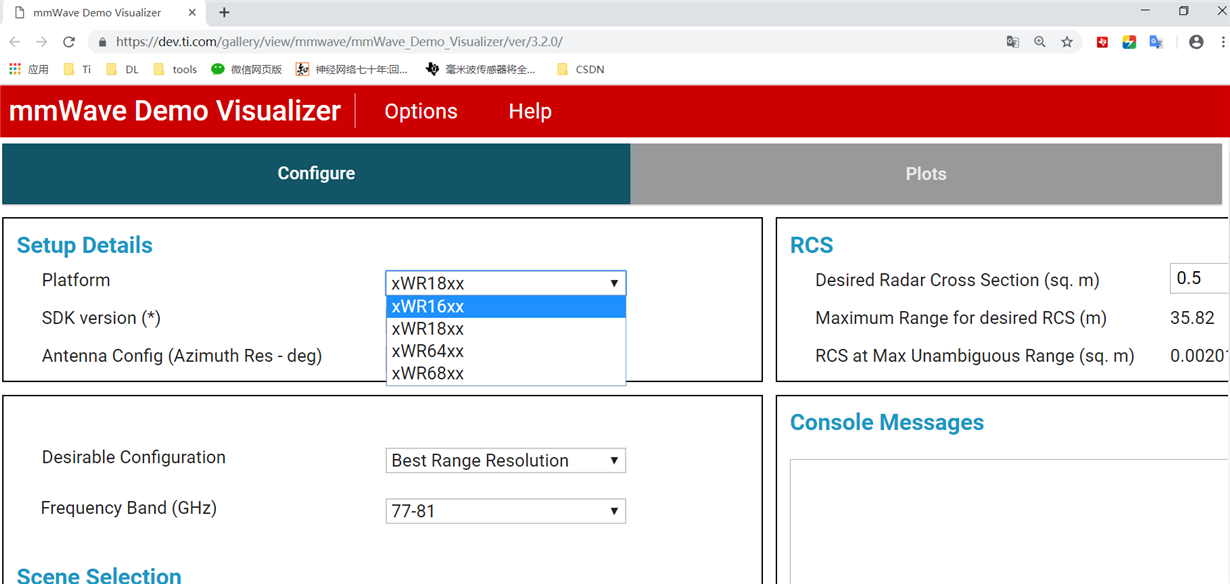
Task: Click the Antenna Config (Azimuth Res - deg) label
Action: [x=182, y=356]
